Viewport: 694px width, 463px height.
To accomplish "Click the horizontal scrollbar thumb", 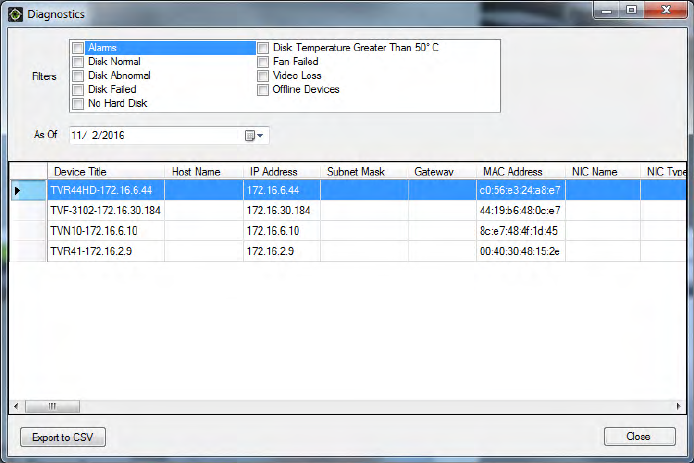I will click(x=52, y=406).
